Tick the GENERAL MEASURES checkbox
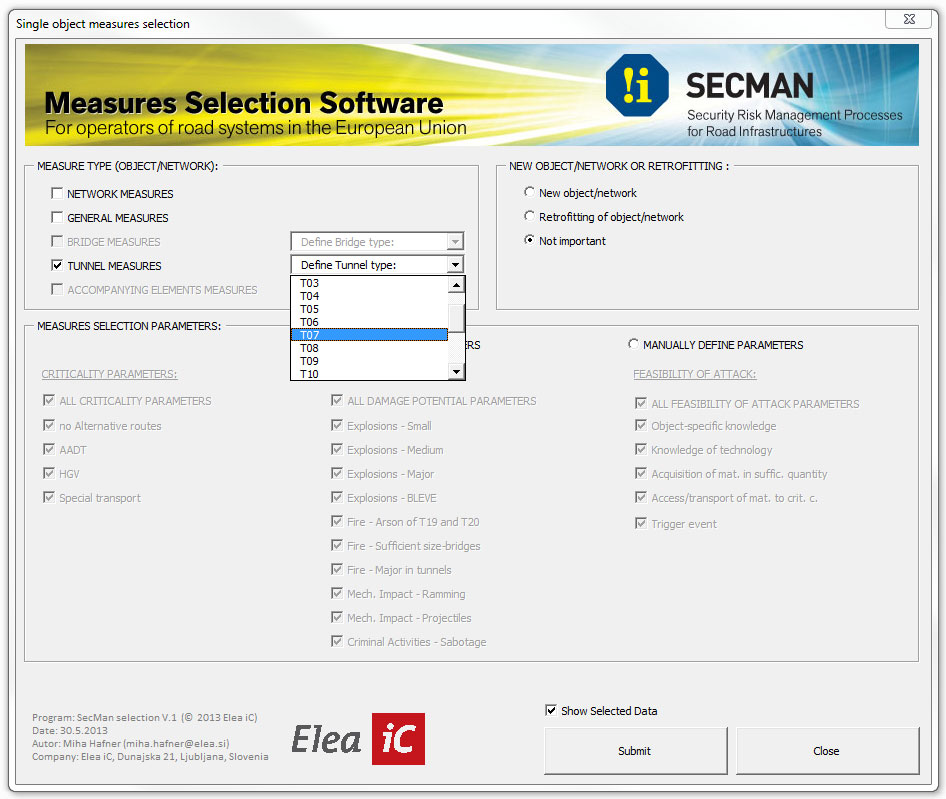The height and width of the screenshot is (799, 946). coord(57,218)
